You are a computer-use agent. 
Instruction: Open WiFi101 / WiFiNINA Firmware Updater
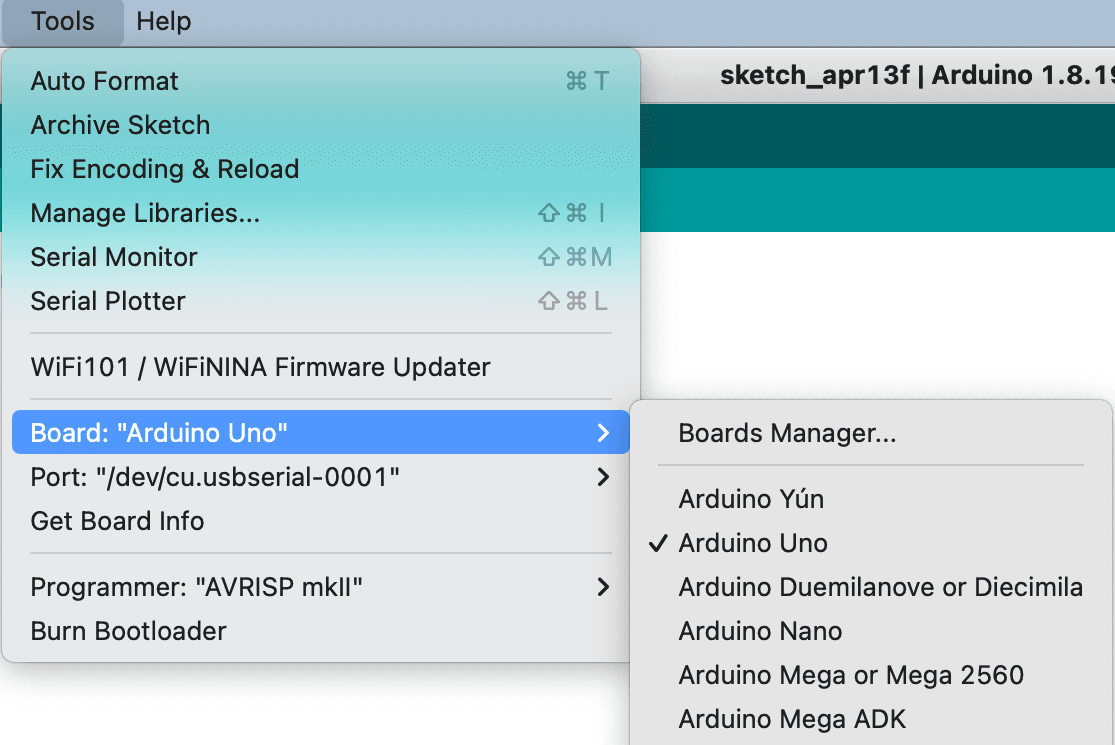(x=321, y=367)
